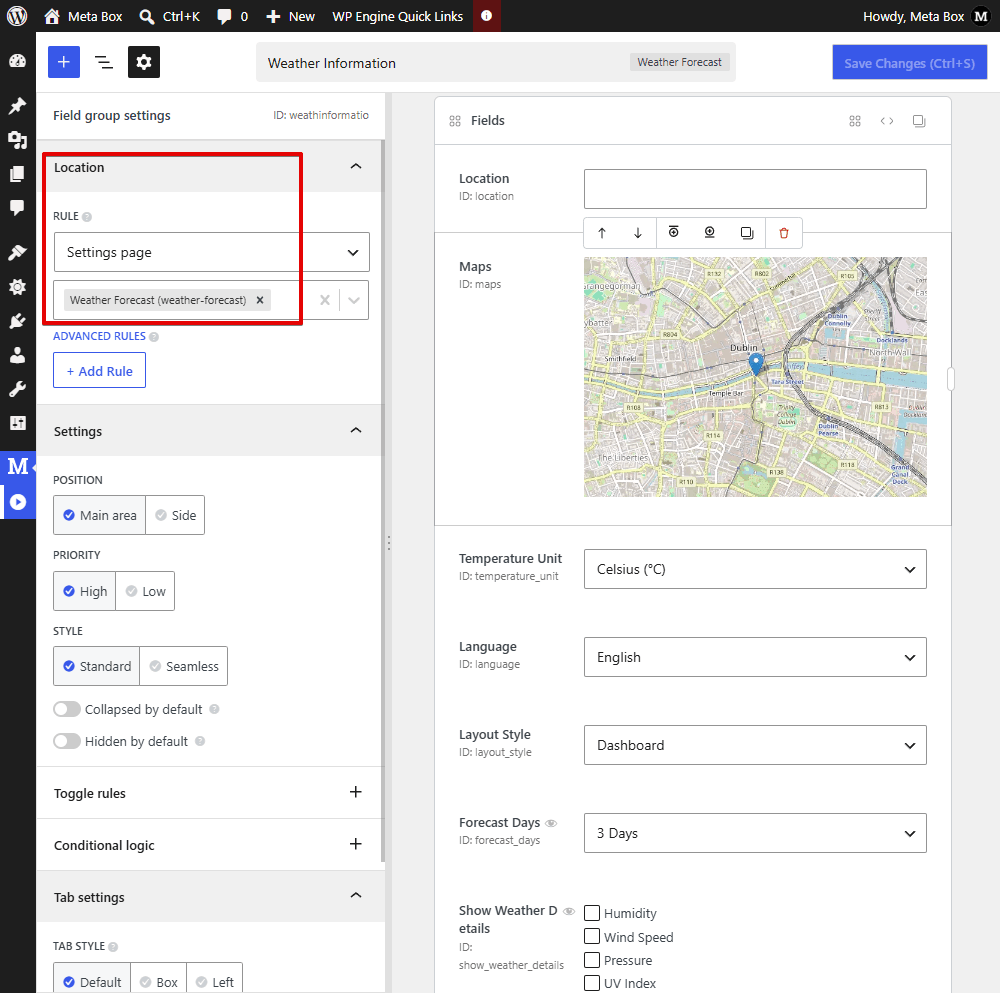1000x993 pixels.
Task: Open the Dashboard icon in sidebar
Action: (x=18, y=61)
